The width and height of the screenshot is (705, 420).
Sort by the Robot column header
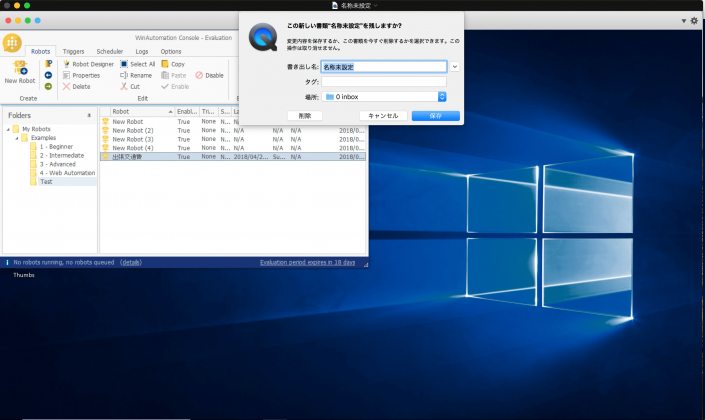pyautogui.click(x=142, y=112)
